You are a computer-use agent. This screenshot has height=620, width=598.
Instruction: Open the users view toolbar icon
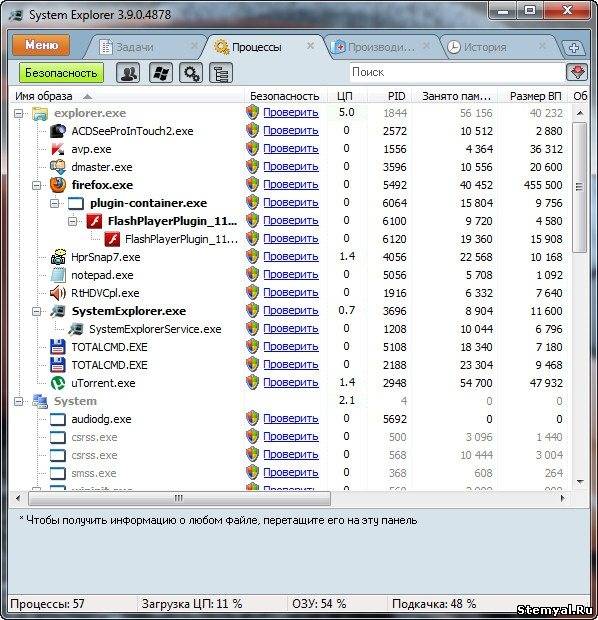128,73
